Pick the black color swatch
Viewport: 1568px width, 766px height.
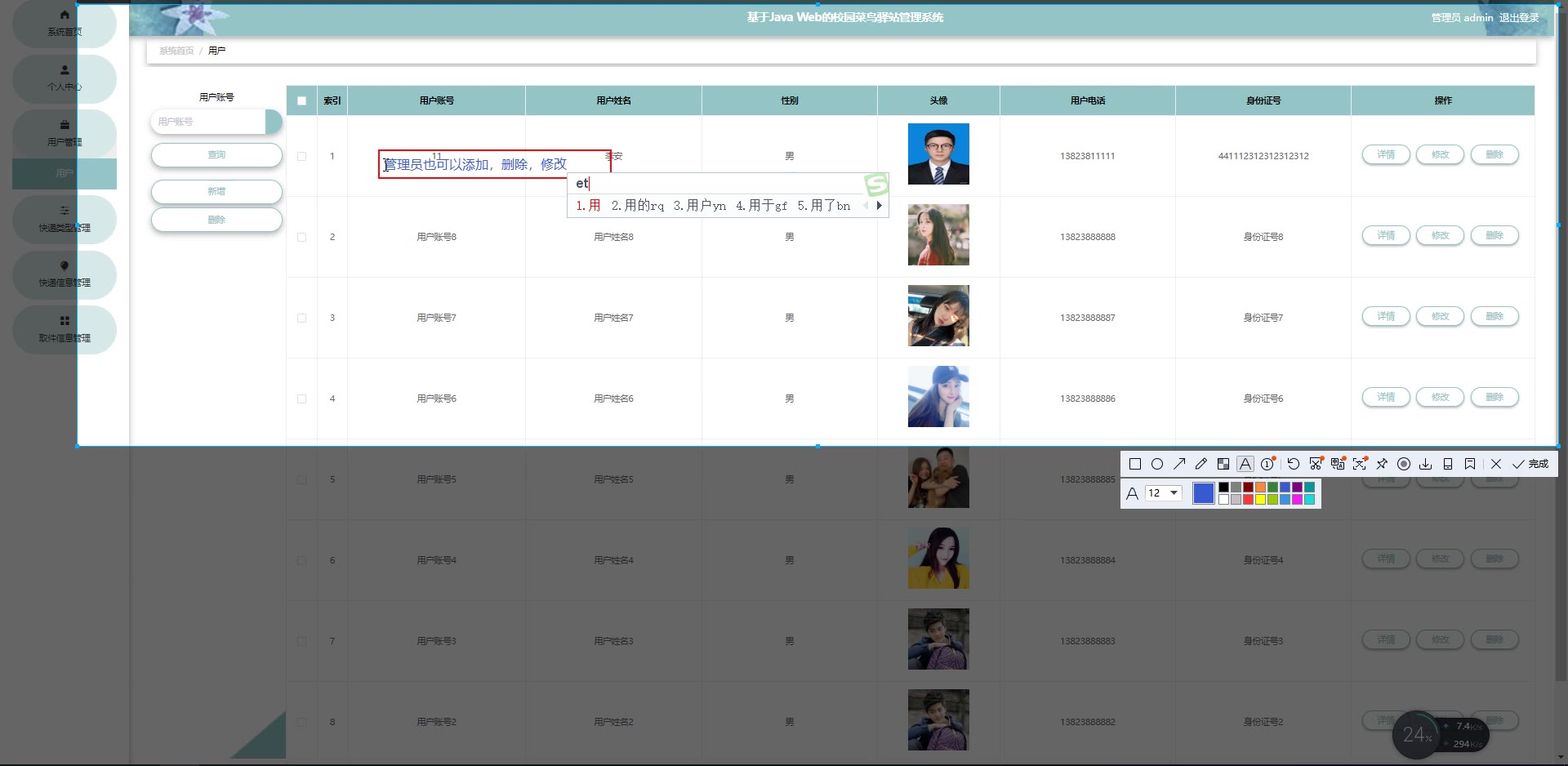point(1223,488)
